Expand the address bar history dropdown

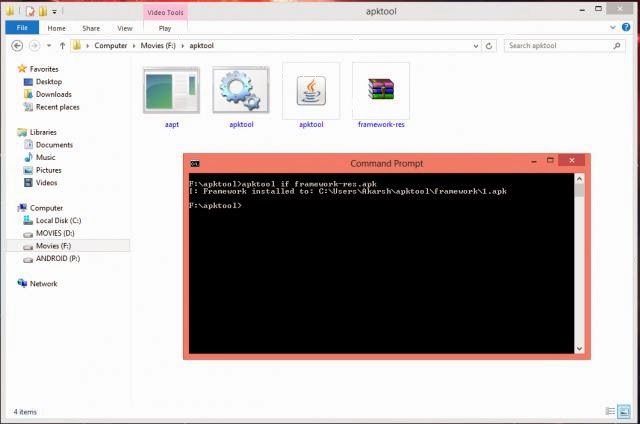coord(476,46)
